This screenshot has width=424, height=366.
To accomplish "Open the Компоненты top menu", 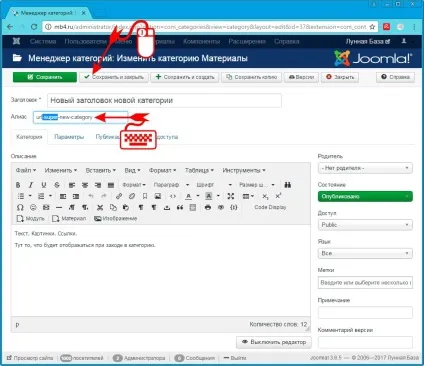I will click(x=201, y=41).
